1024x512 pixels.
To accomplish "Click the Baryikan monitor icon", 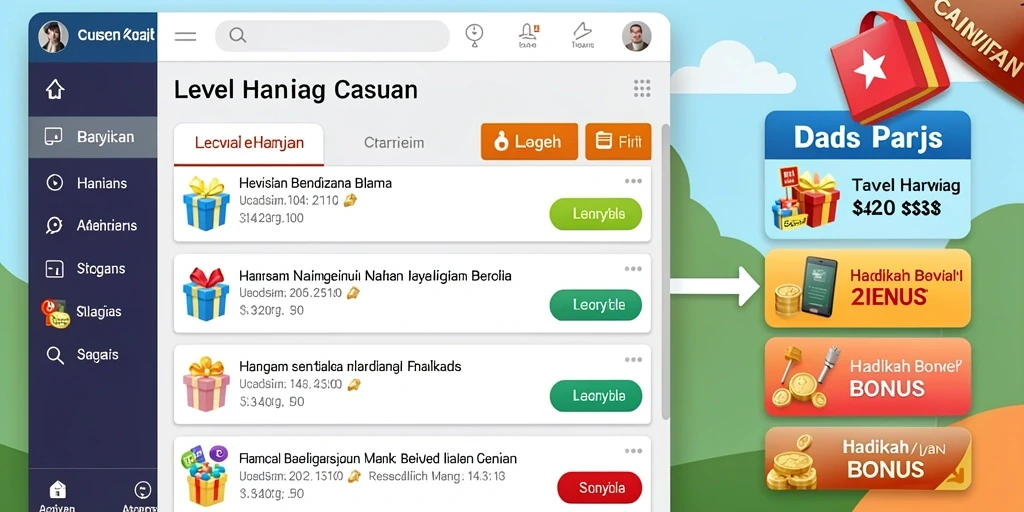I will [x=54, y=136].
